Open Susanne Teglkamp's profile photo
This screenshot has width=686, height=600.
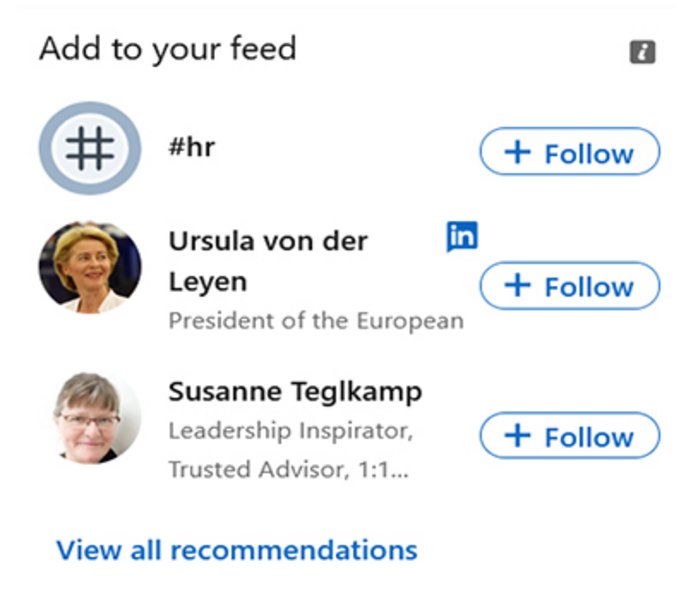(x=96, y=418)
